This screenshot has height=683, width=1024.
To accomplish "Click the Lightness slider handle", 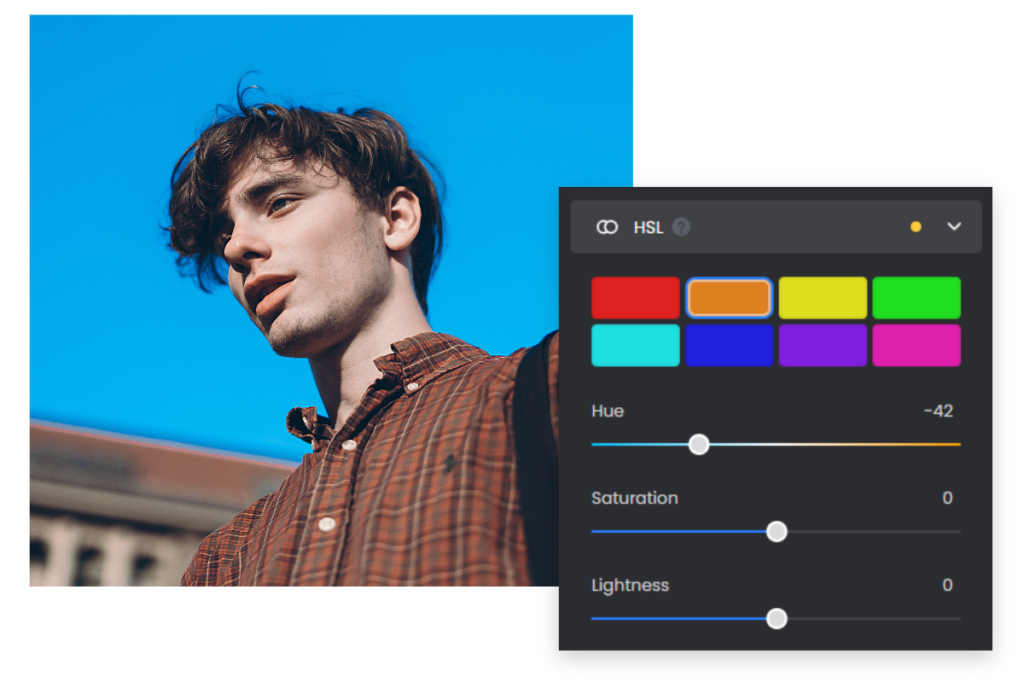I will pyautogui.click(x=776, y=619).
